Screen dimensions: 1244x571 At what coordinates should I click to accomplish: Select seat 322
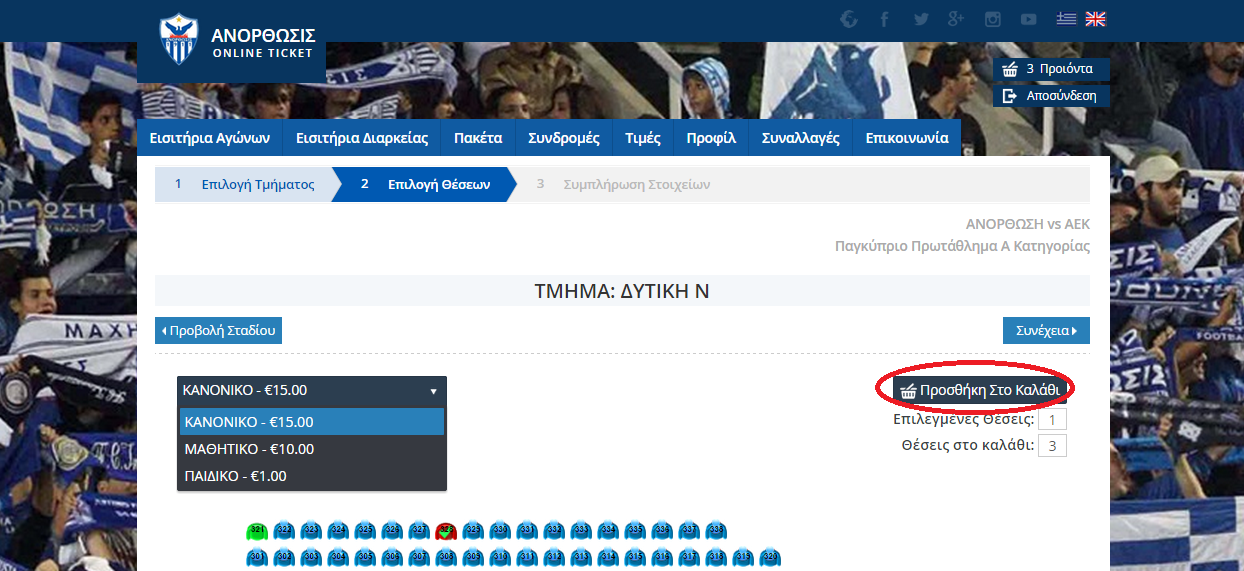(x=284, y=531)
